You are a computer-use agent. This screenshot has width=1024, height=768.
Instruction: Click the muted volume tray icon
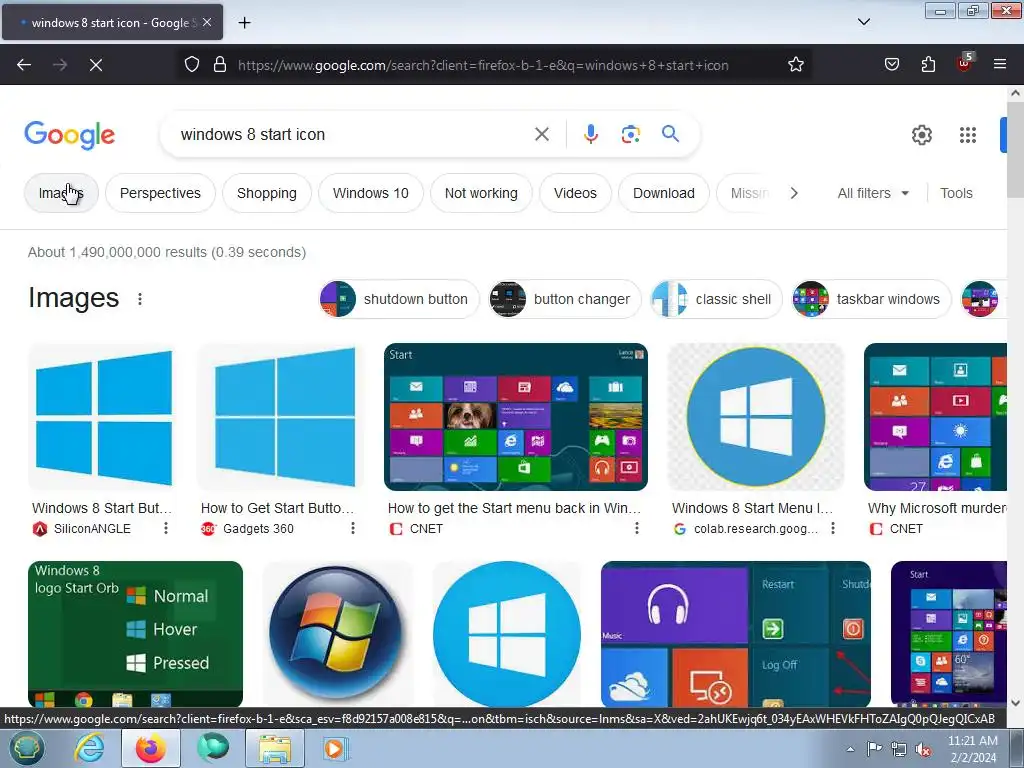click(923, 749)
